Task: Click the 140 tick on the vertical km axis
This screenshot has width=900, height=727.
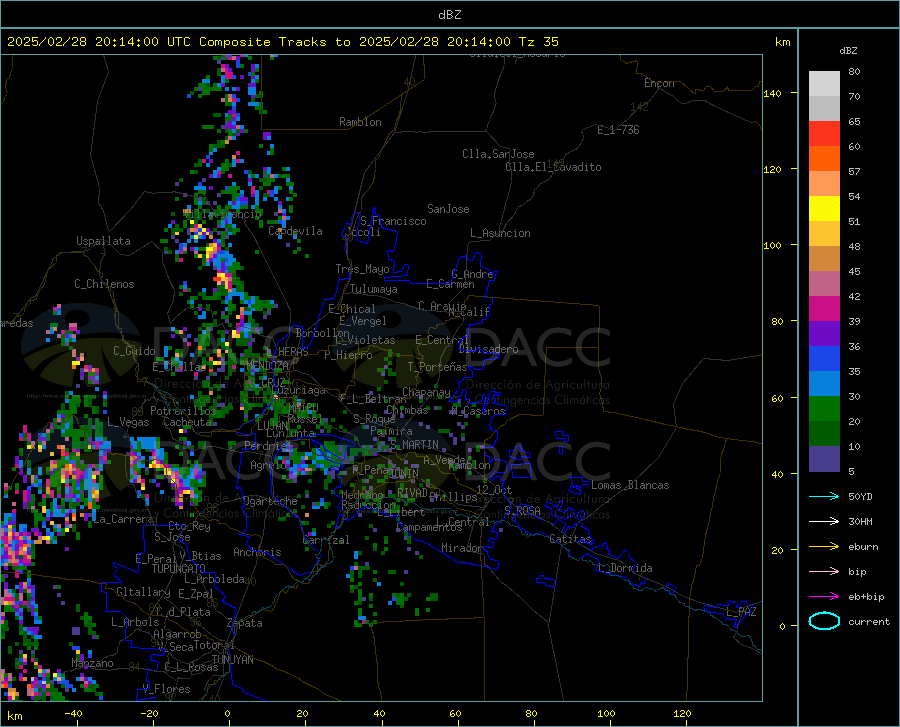Action: pyautogui.click(x=773, y=94)
